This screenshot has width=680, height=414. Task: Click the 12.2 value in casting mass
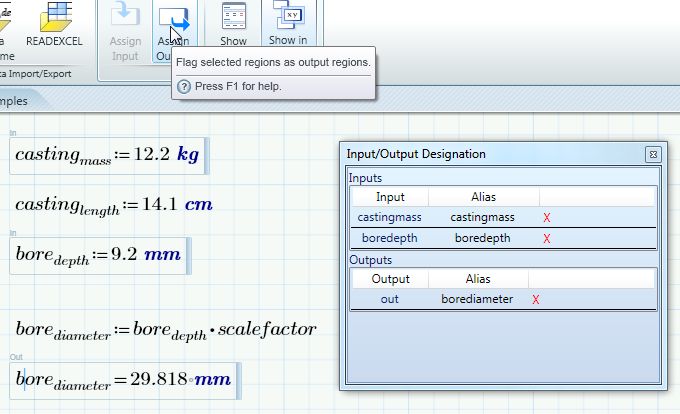tap(152, 154)
